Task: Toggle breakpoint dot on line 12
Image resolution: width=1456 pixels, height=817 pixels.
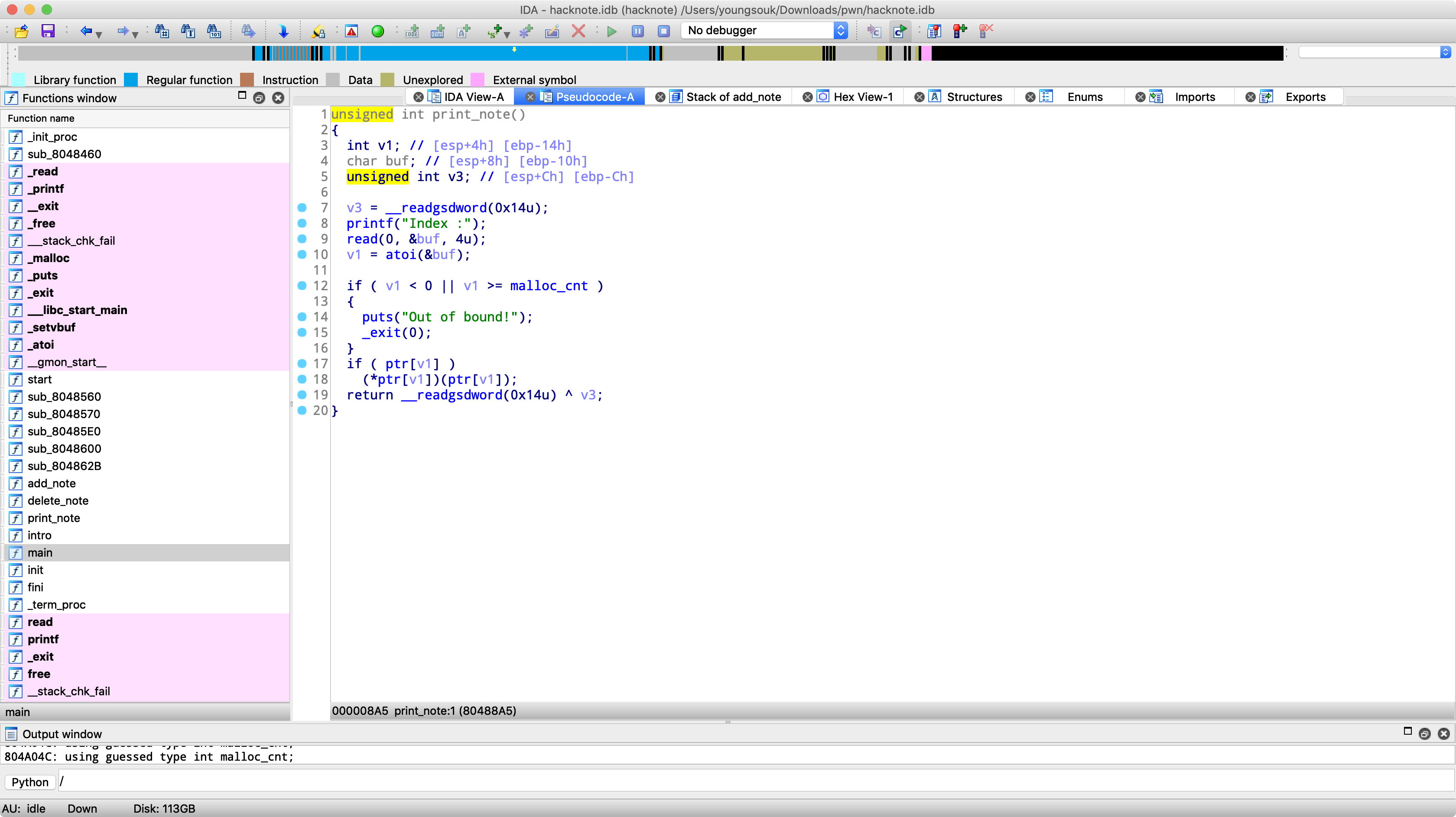Action: point(302,286)
